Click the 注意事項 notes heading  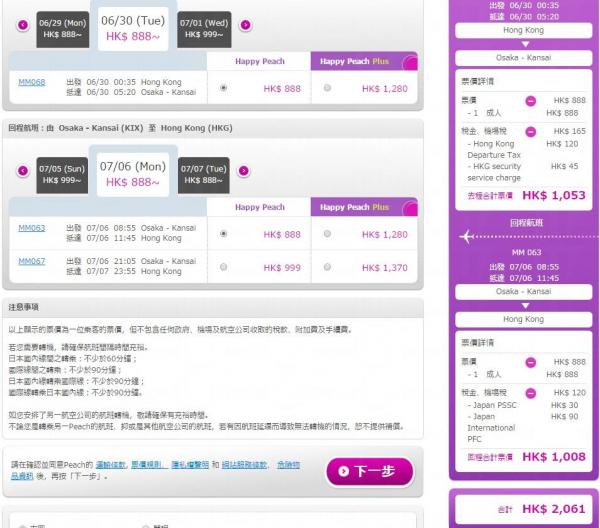[x=23, y=307]
